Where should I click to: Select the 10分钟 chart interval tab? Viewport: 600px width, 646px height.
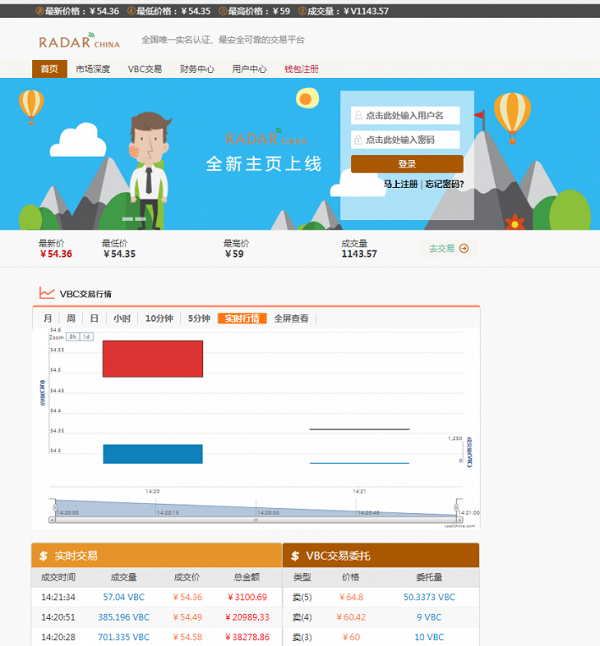(159, 318)
